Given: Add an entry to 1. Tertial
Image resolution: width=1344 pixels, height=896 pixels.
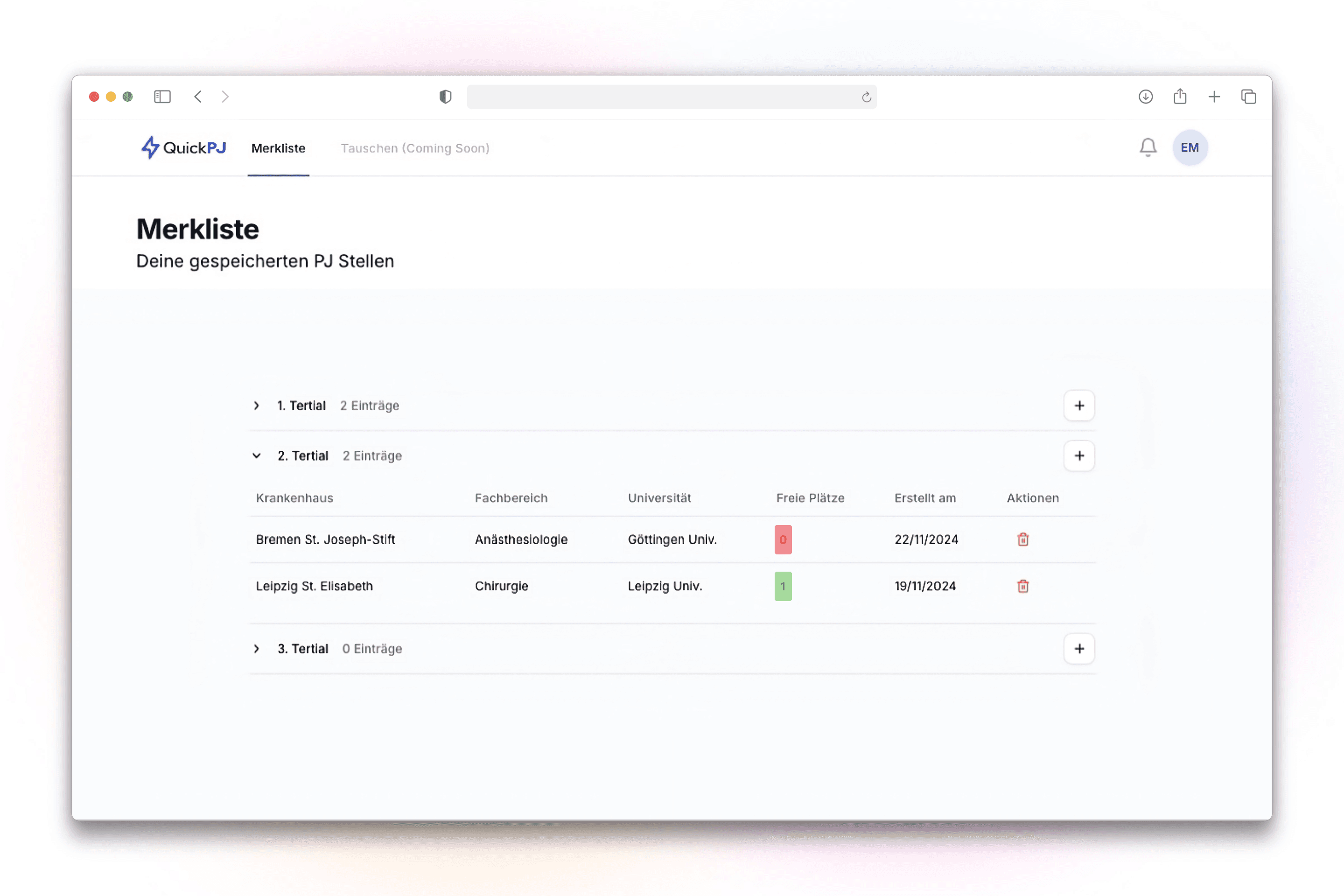Looking at the screenshot, I should tap(1079, 406).
